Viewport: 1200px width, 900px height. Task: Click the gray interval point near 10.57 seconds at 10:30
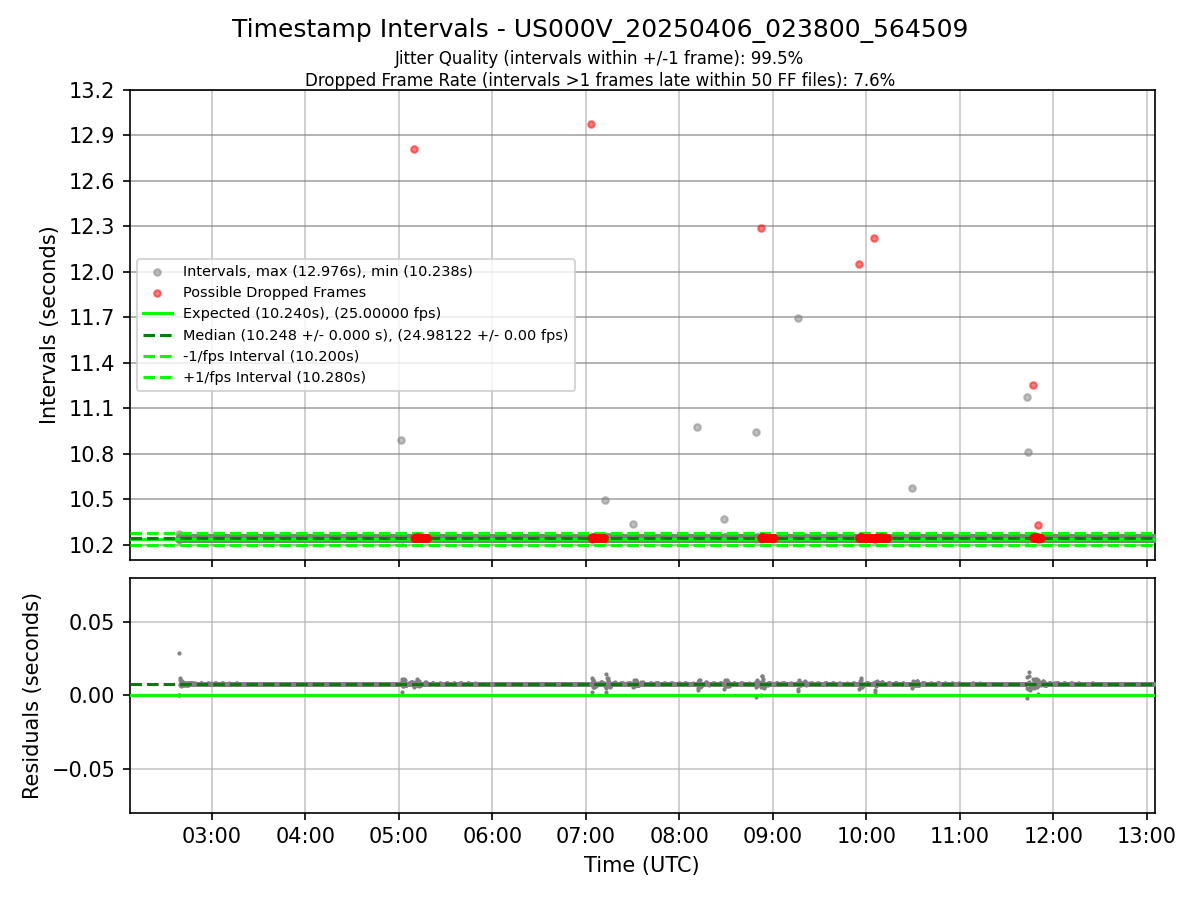912,488
